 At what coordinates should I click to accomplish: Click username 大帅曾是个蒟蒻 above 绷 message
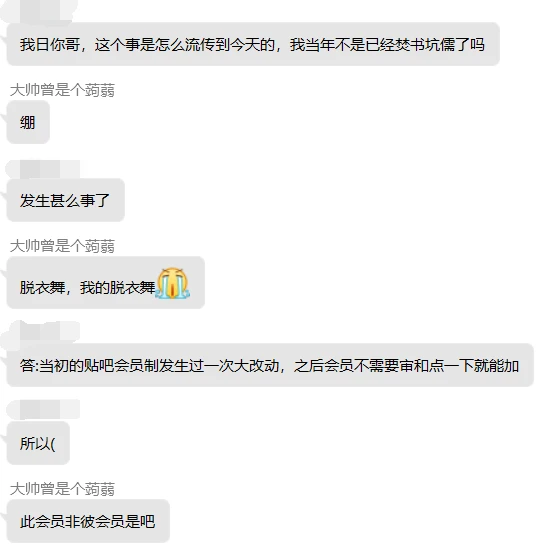coord(63,90)
